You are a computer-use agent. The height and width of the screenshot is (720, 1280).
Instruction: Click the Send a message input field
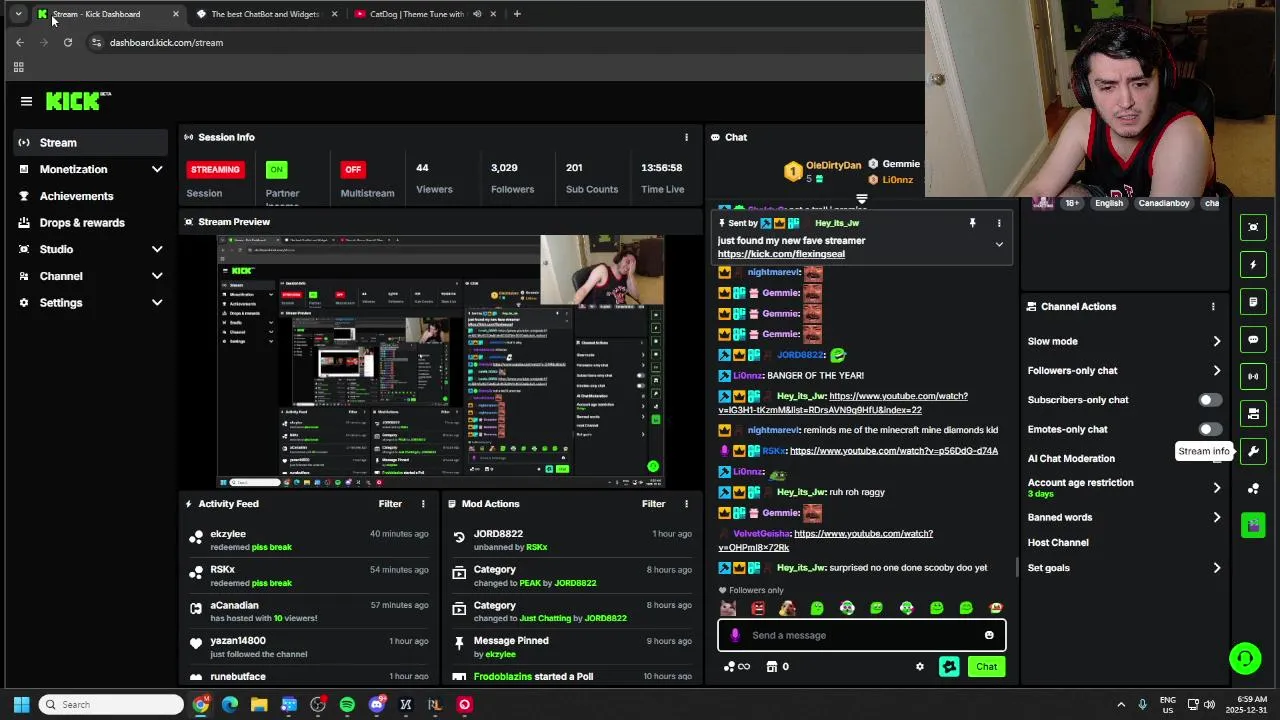pos(861,635)
